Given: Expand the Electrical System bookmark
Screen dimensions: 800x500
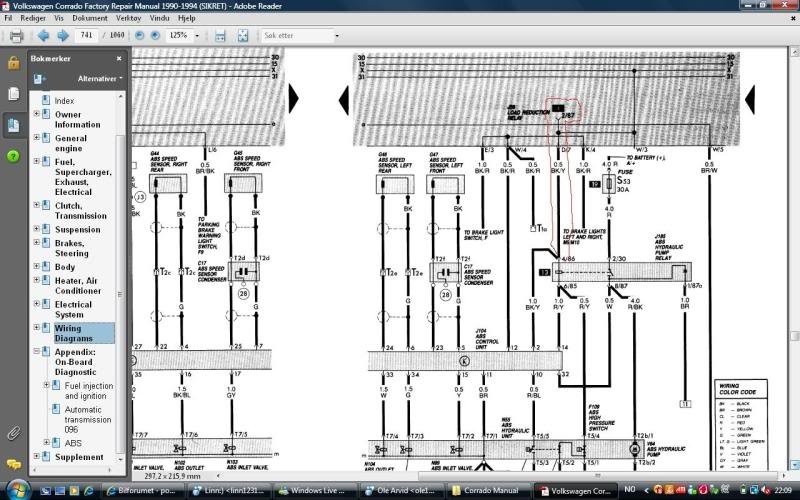Looking at the screenshot, I should point(37,305).
